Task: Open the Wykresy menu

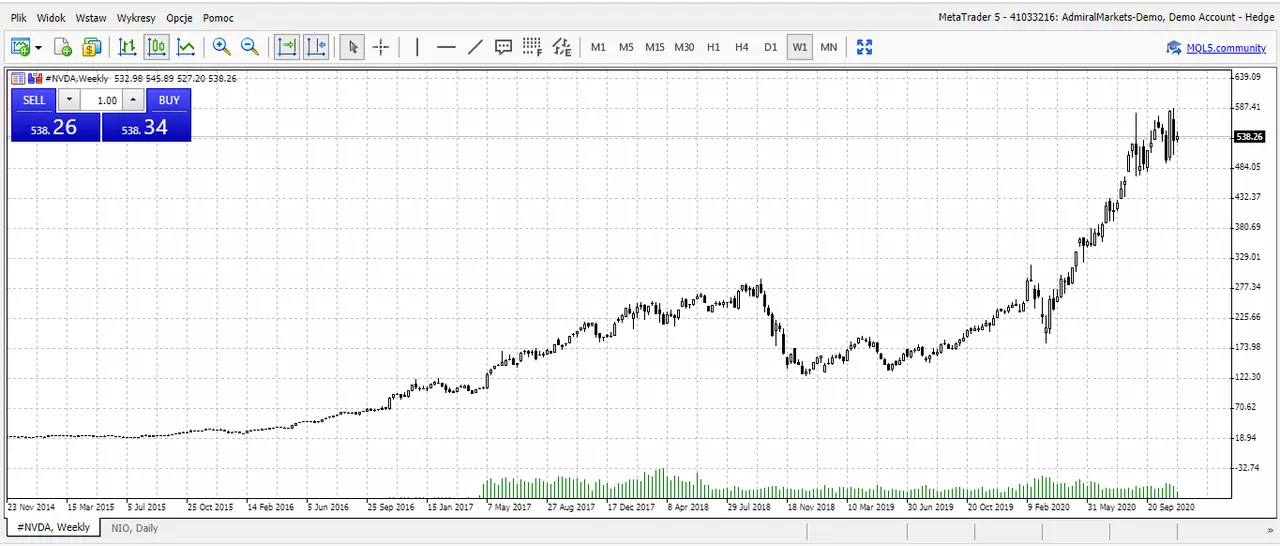Action: pyautogui.click(x=136, y=18)
